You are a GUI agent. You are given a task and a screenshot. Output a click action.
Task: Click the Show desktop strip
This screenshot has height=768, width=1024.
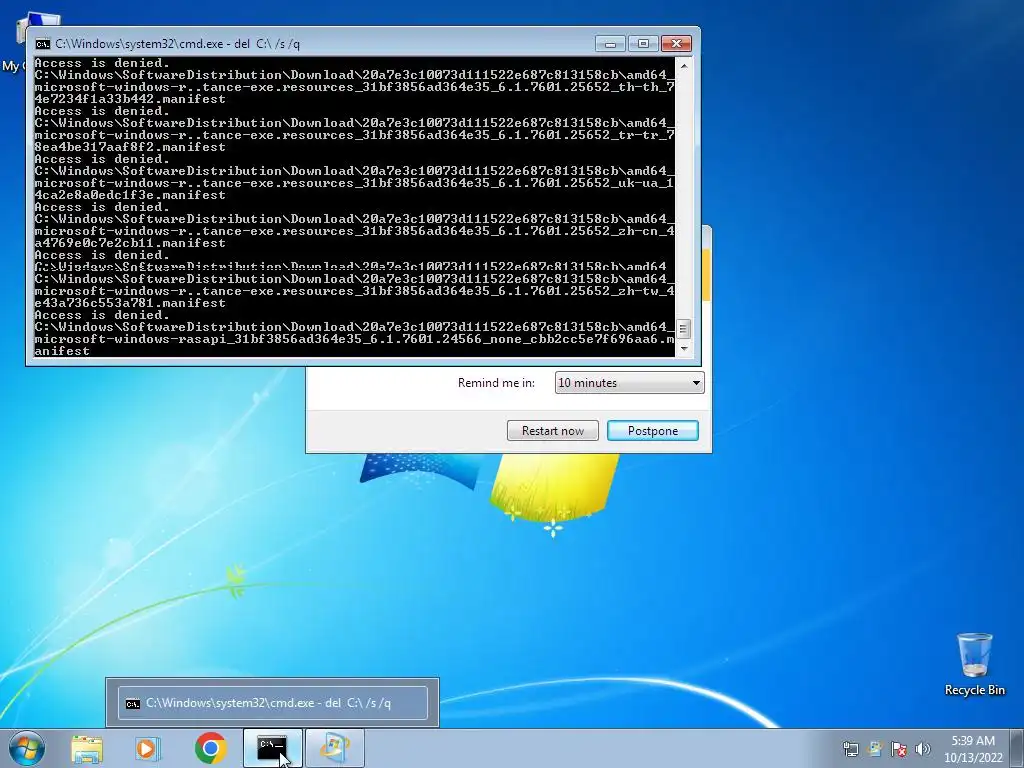point(1017,748)
